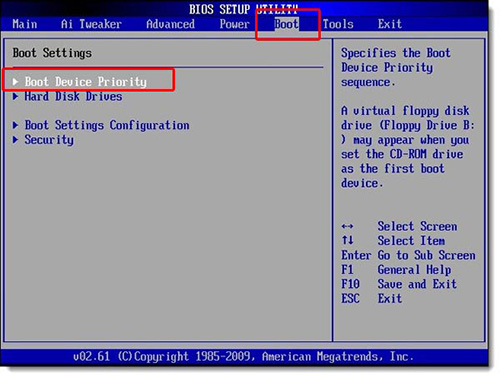Click the triangle icon beside Security
500x378 pixels.
click(x=15, y=140)
